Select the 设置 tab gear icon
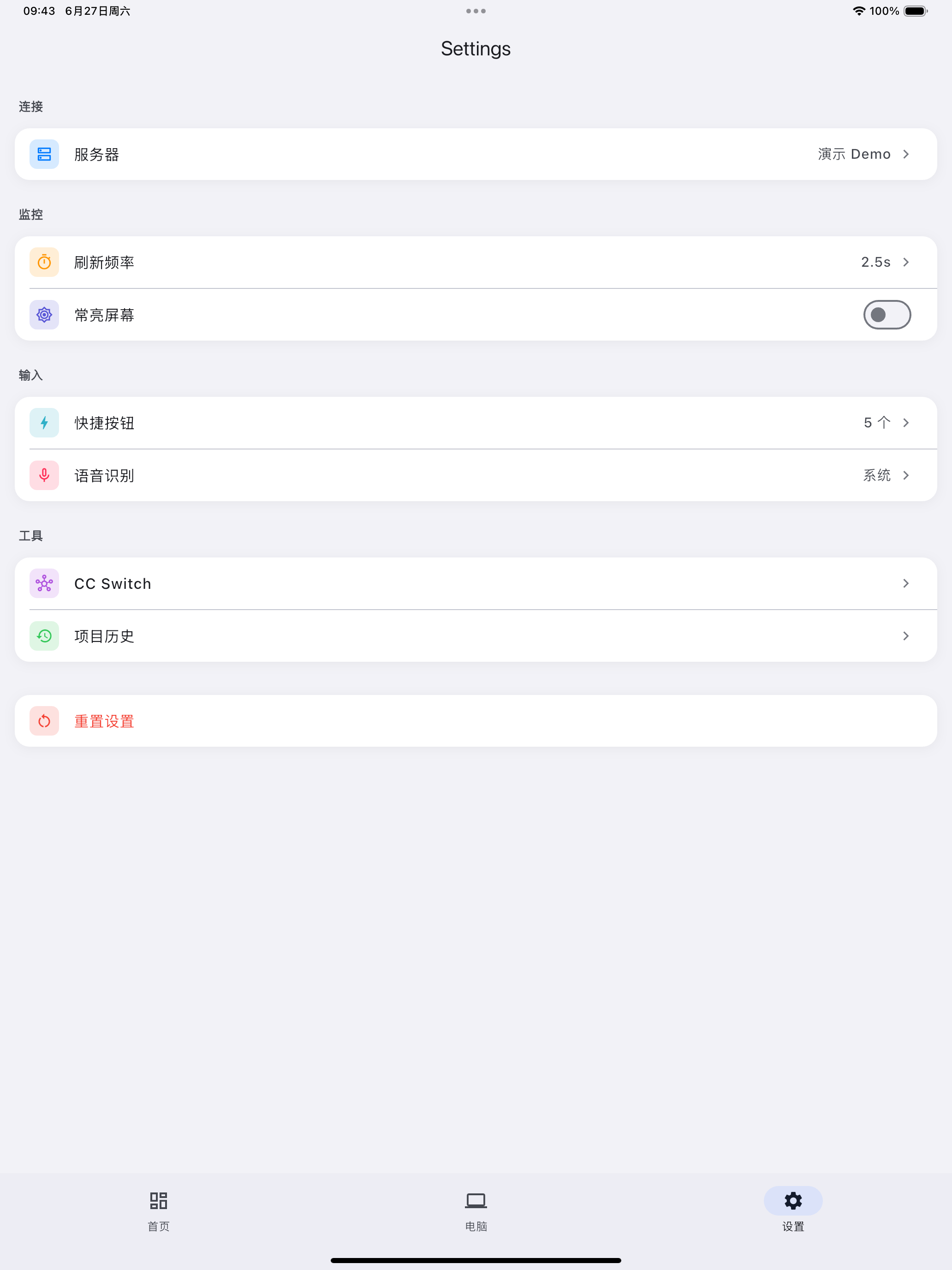 pos(793,1200)
